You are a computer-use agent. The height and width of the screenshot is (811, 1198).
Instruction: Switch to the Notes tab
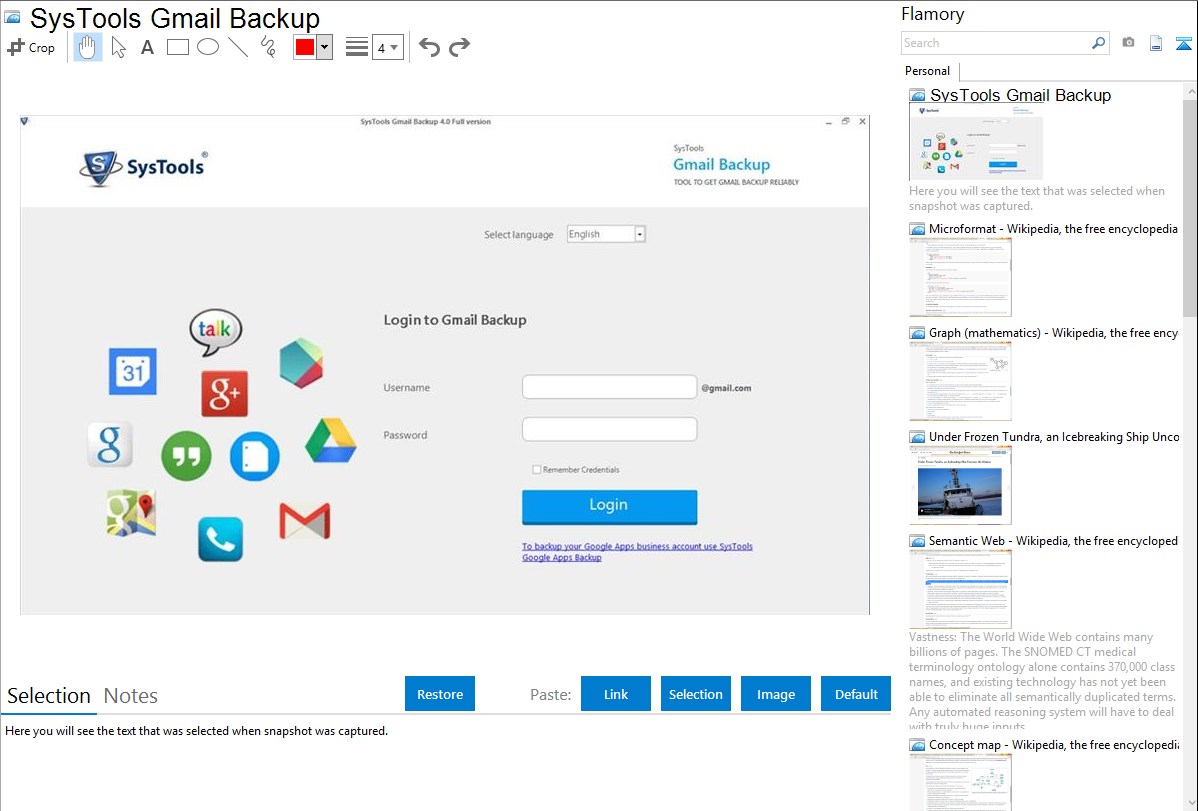(x=131, y=696)
